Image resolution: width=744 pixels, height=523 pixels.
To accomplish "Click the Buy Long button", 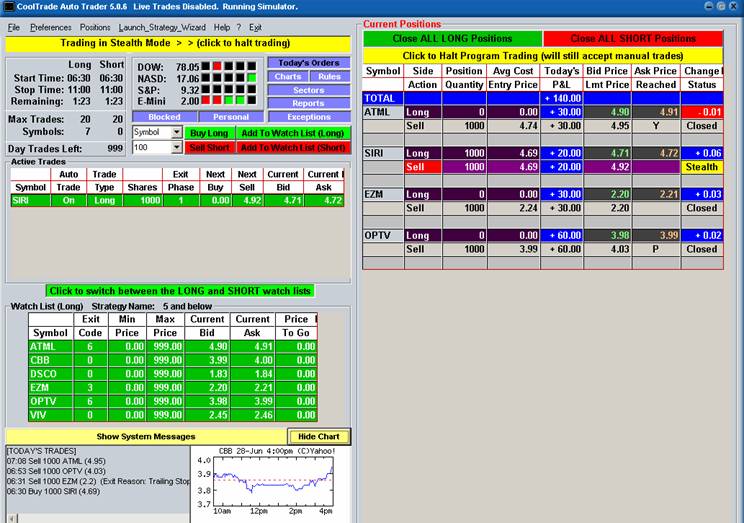I will pos(209,133).
